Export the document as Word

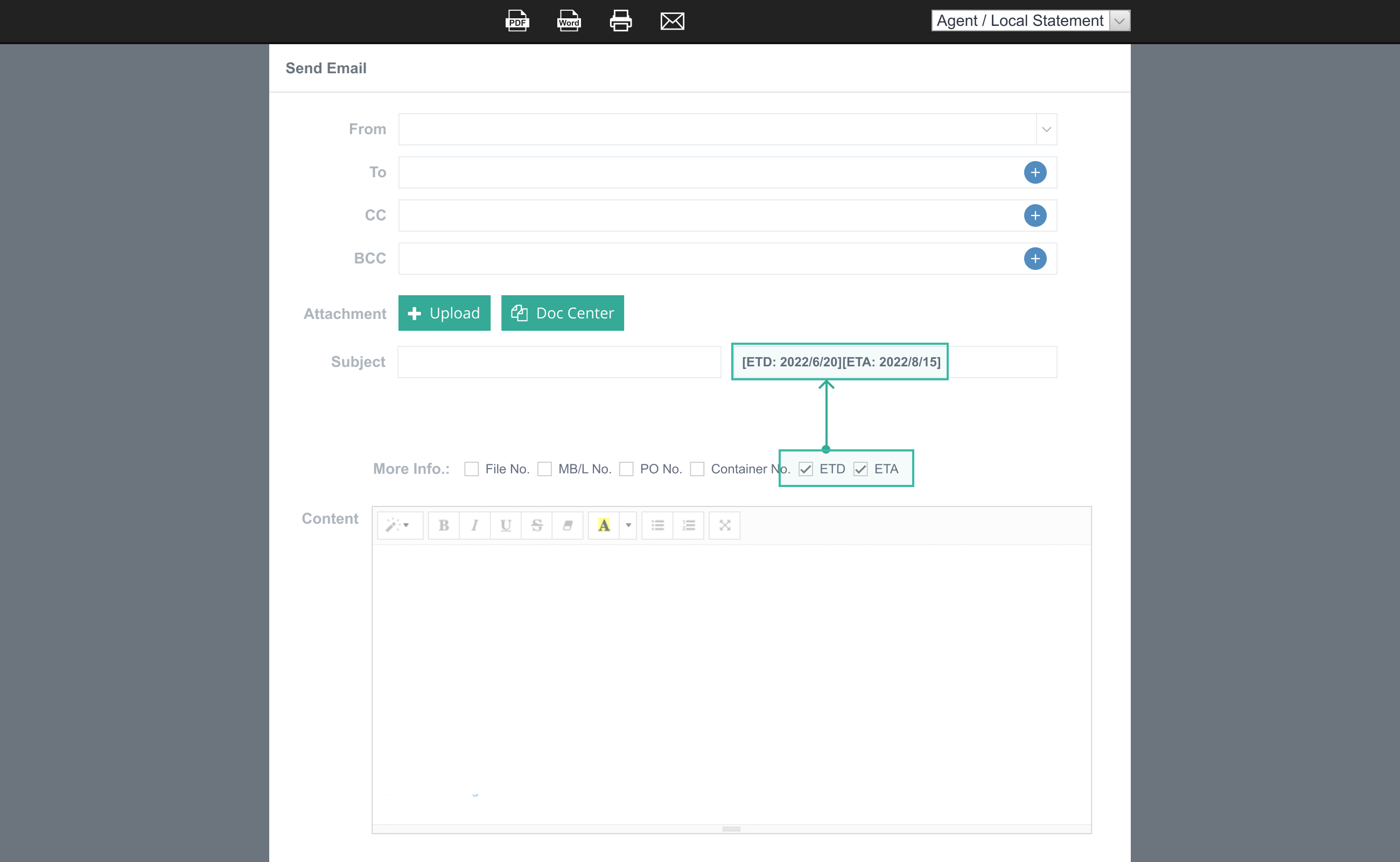point(569,21)
